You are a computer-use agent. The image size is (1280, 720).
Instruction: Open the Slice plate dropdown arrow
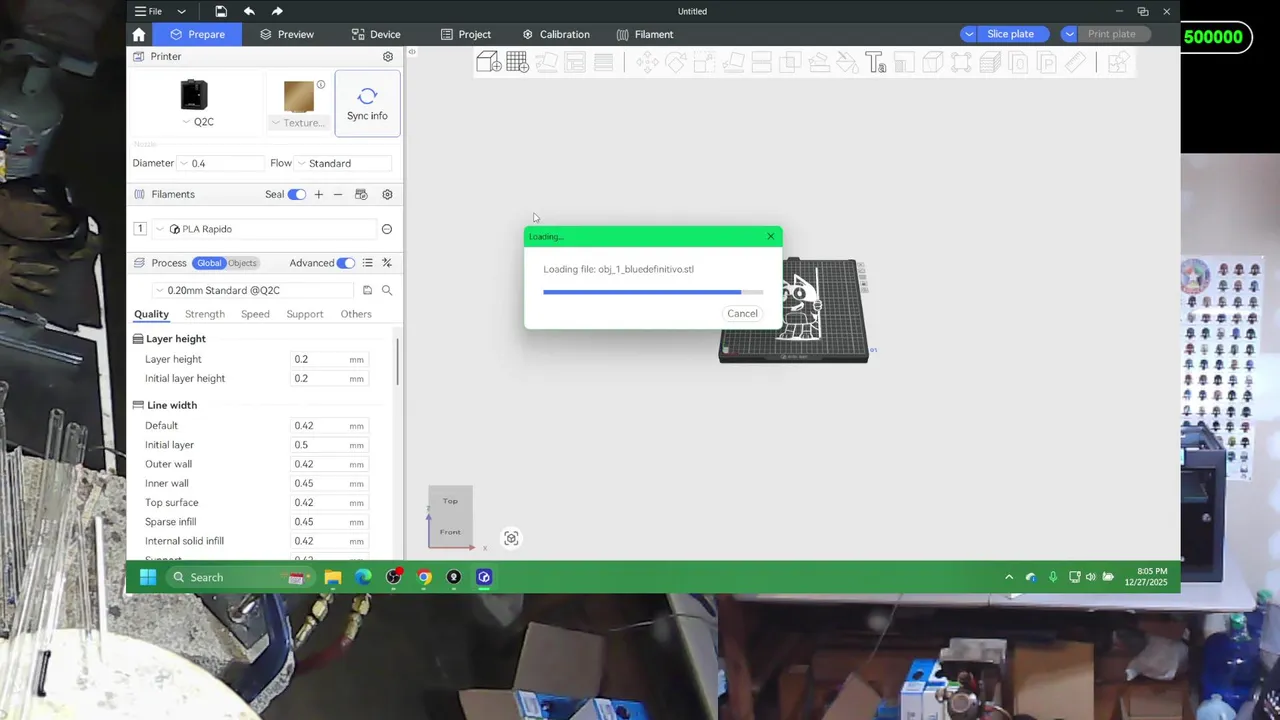tap(968, 34)
